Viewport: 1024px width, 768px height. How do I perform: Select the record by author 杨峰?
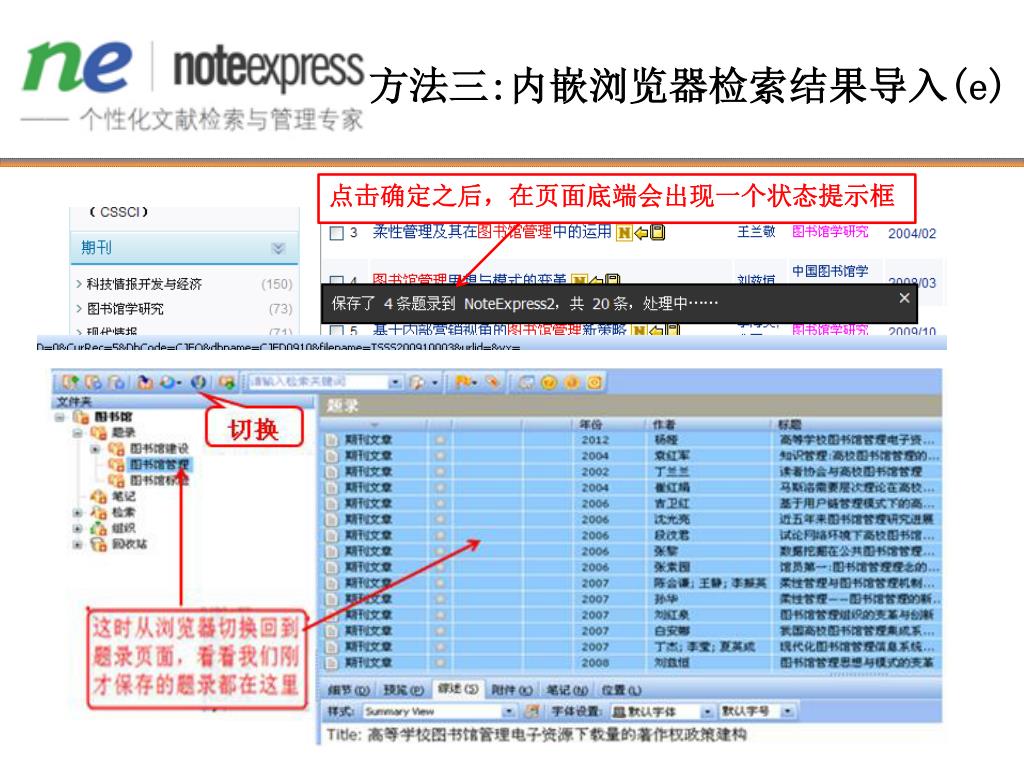click(631, 440)
